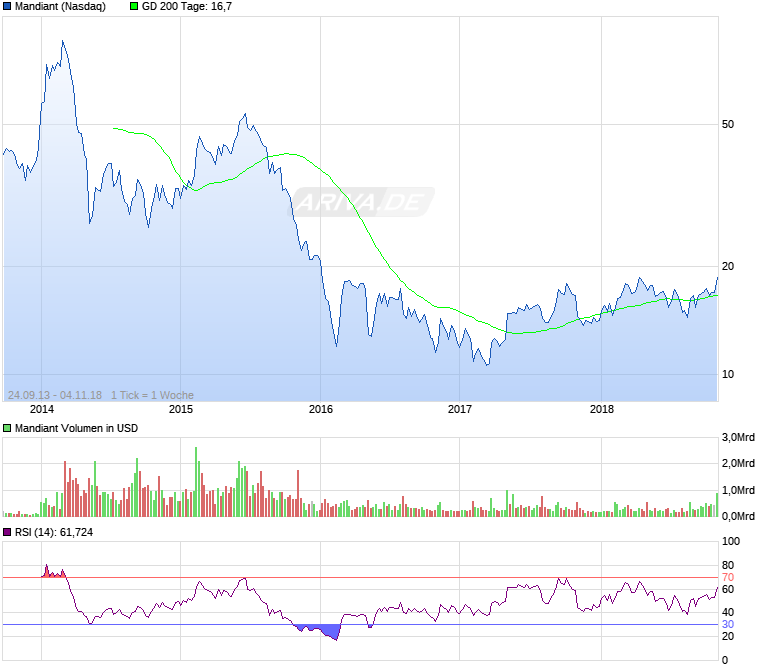The image size is (760, 670).
Task: Click the 1,0Mrd volume axis label
Action: [x=738, y=490]
